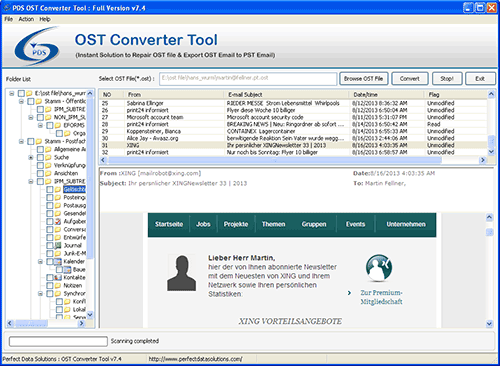Select the Conversation folder icon
This screenshot has height=366, width=500.
[58, 229]
